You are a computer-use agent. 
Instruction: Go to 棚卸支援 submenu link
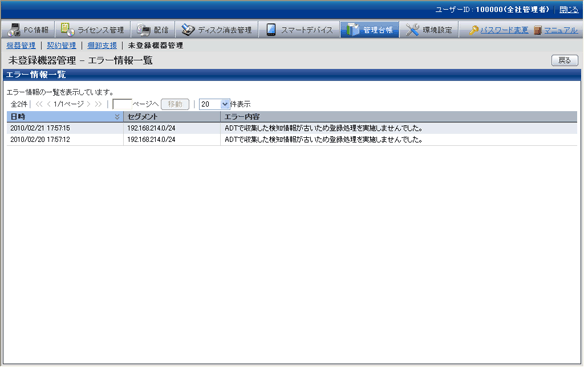(x=102, y=45)
